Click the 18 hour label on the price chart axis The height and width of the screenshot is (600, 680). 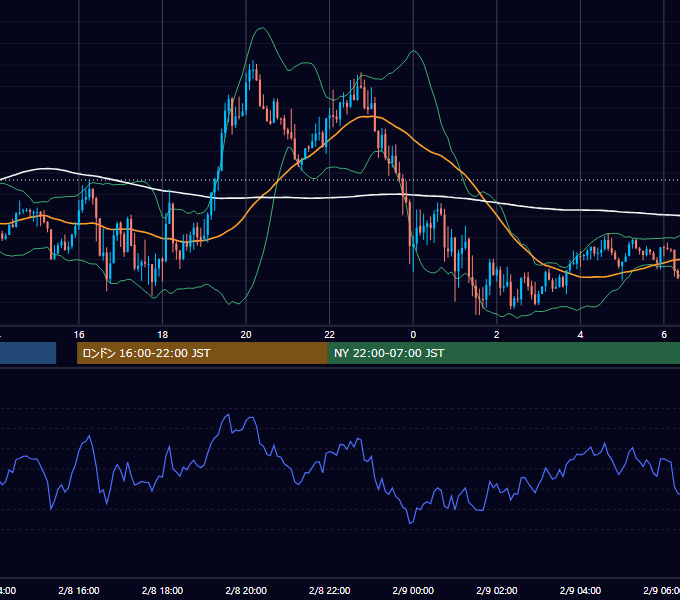click(x=162, y=335)
